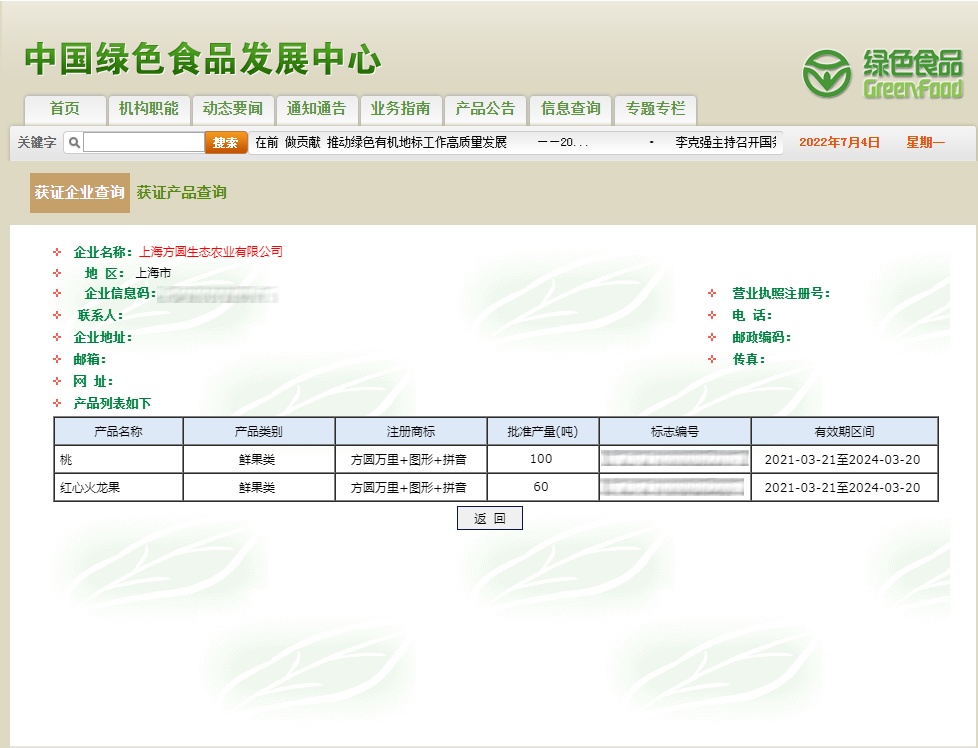Select the 专题专栏 tab
The width and height of the screenshot is (978, 748).
pos(655,109)
